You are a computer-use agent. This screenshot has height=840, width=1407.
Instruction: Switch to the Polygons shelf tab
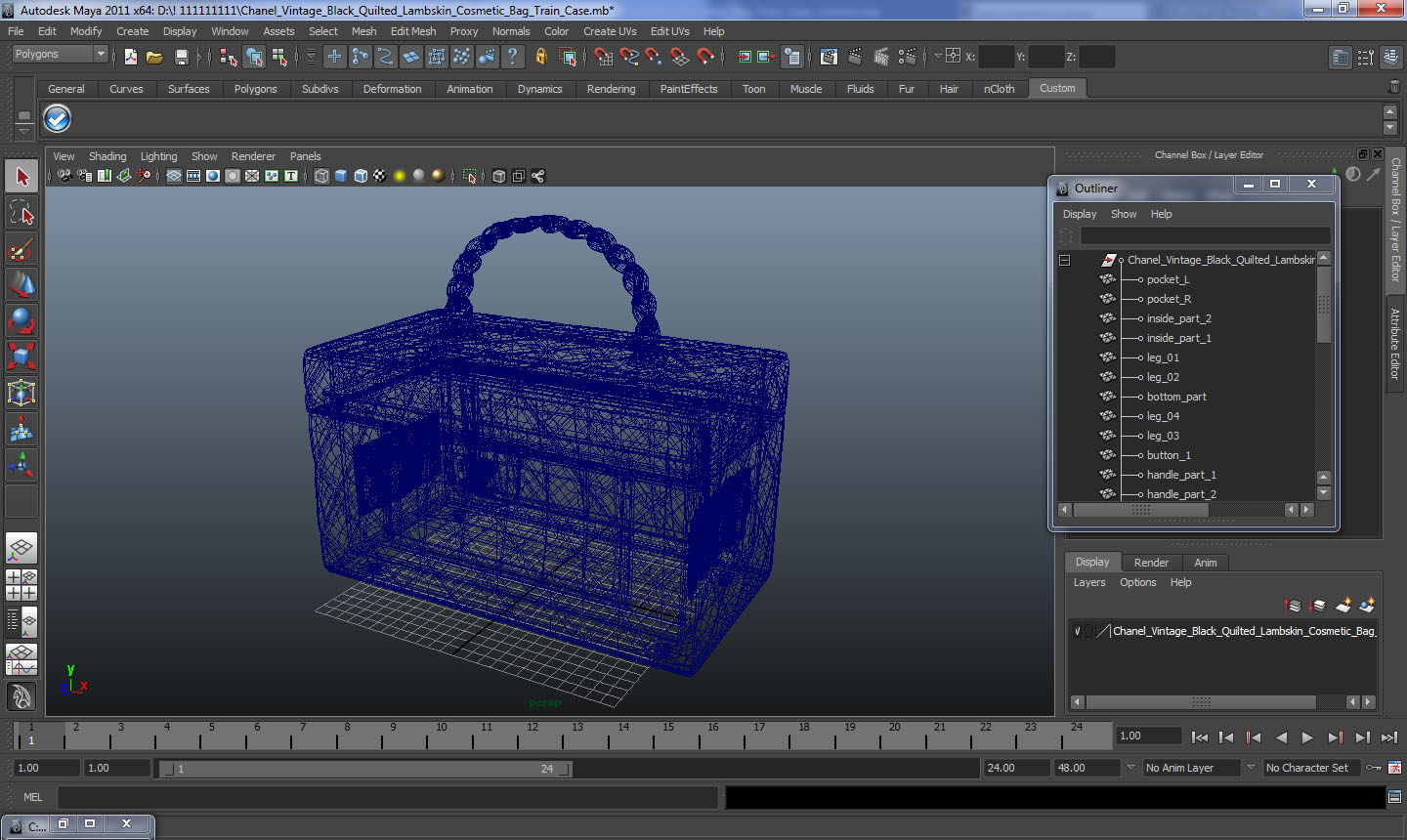pyautogui.click(x=255, y=89)
